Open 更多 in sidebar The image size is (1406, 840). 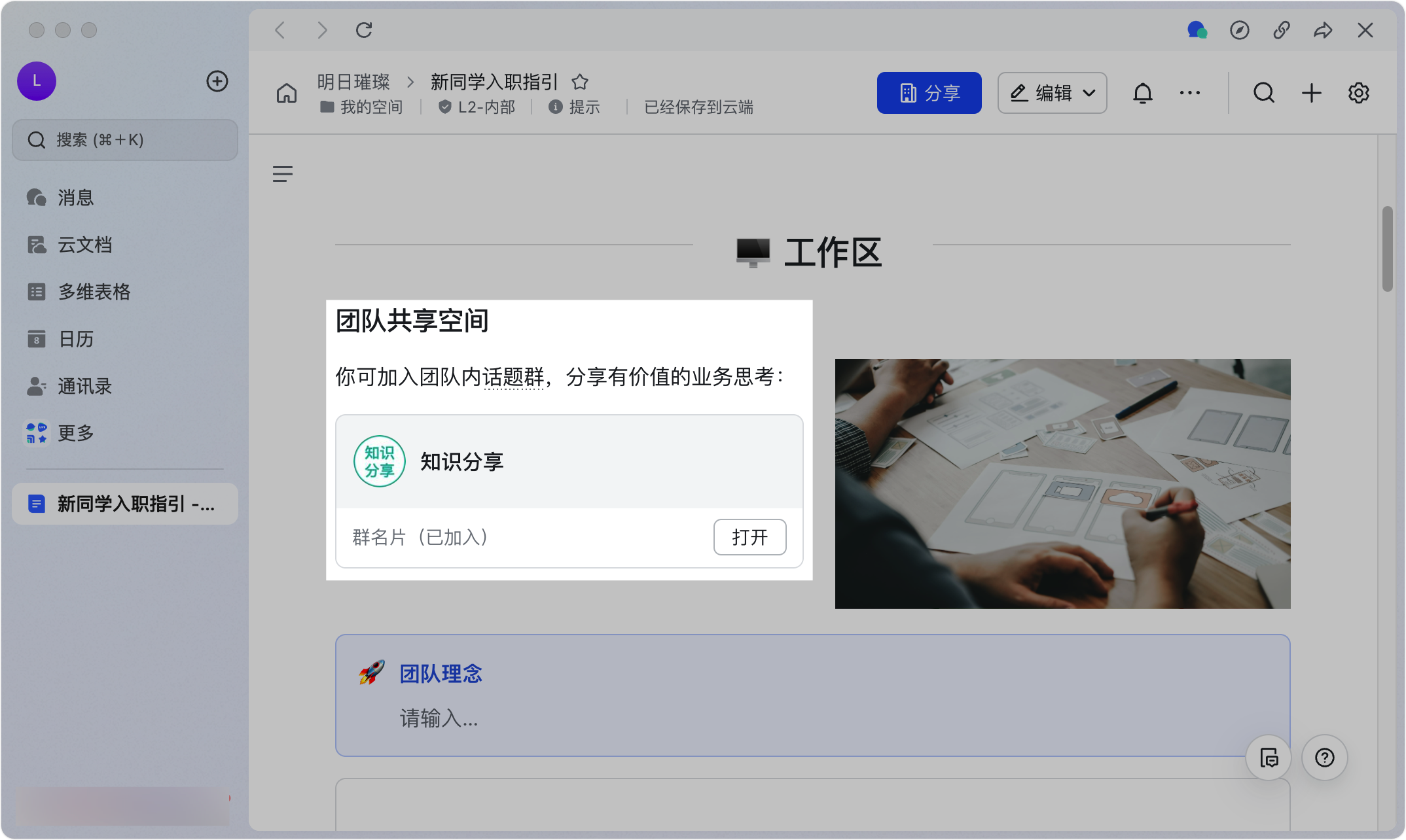click(124, 433)
